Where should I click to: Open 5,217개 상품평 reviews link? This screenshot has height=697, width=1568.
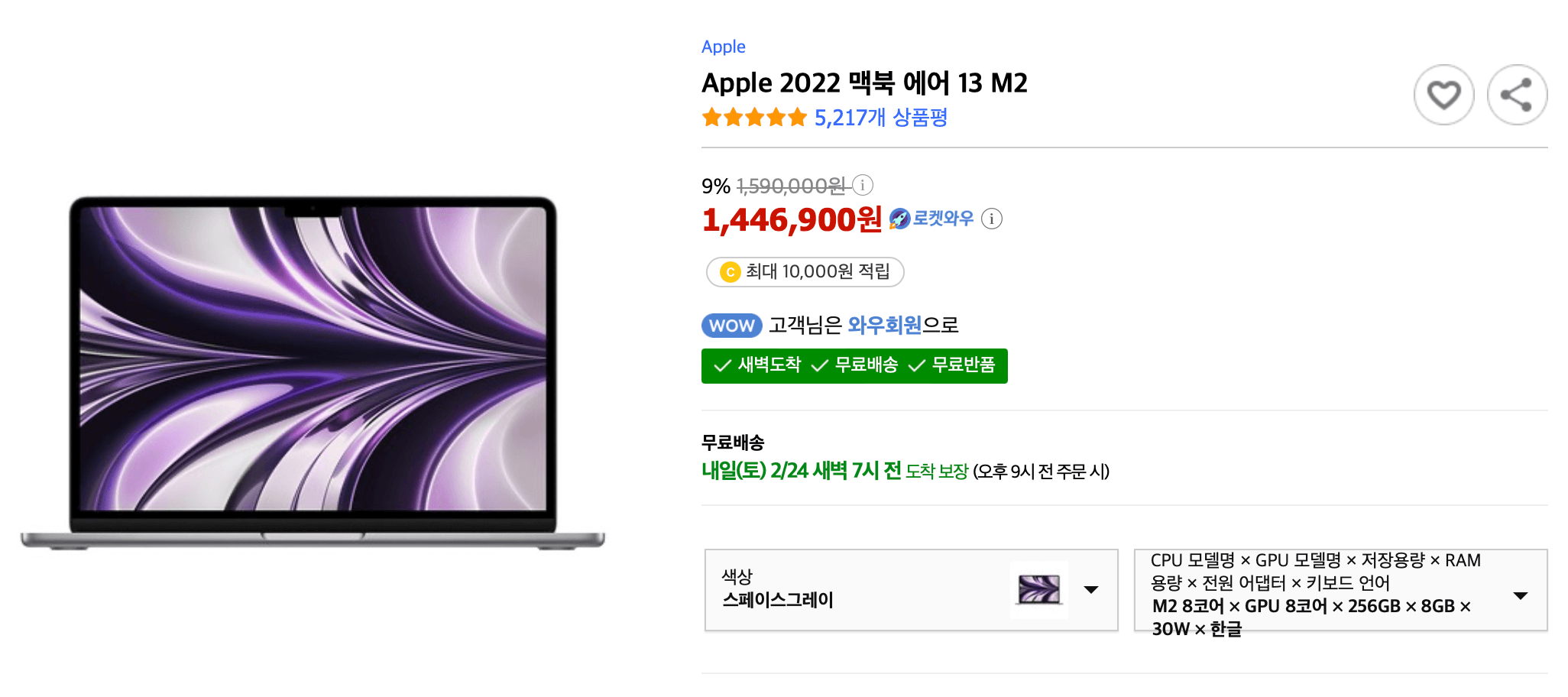[880, 118]
